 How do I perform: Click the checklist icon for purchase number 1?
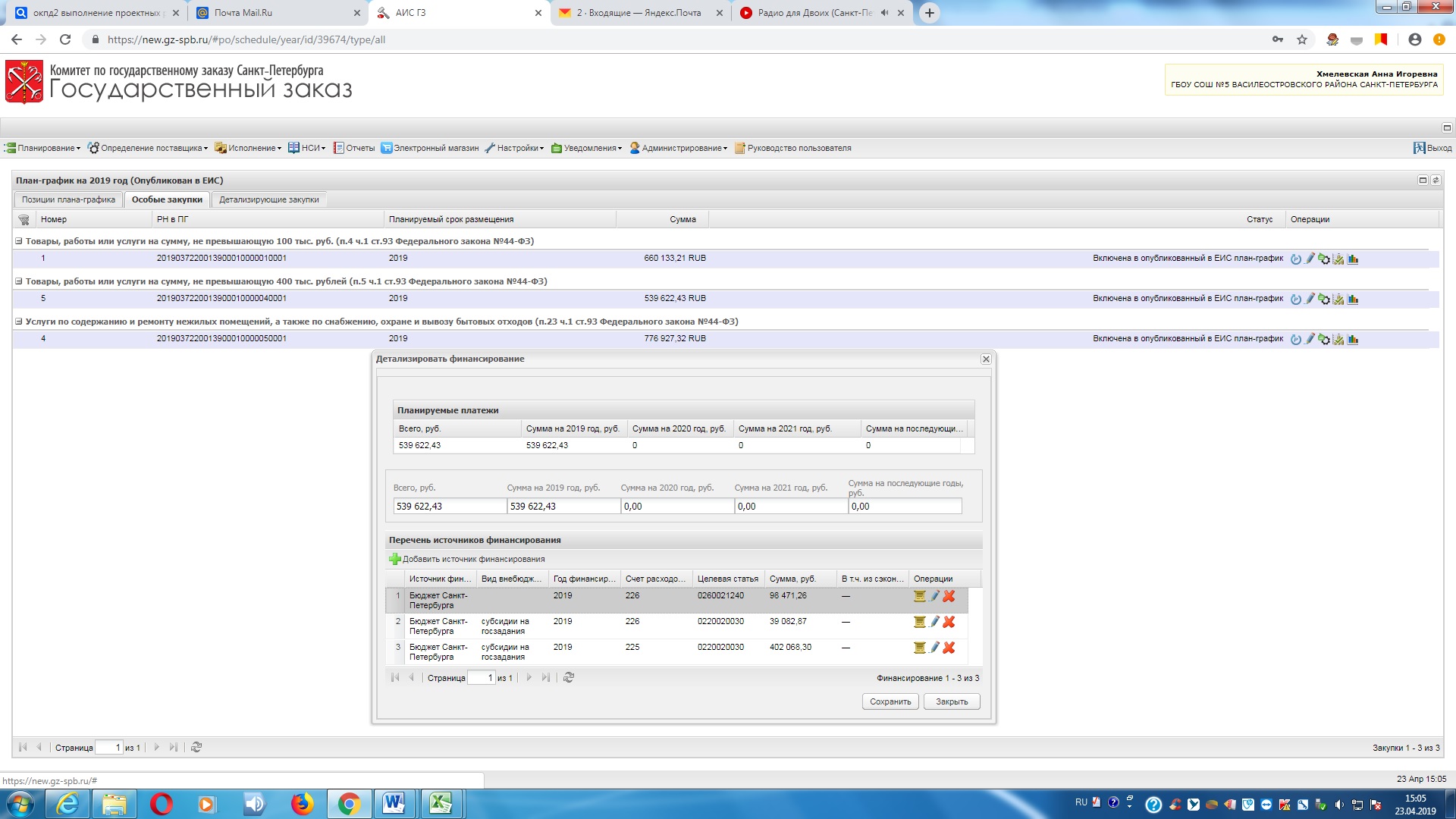[1338, 259]
